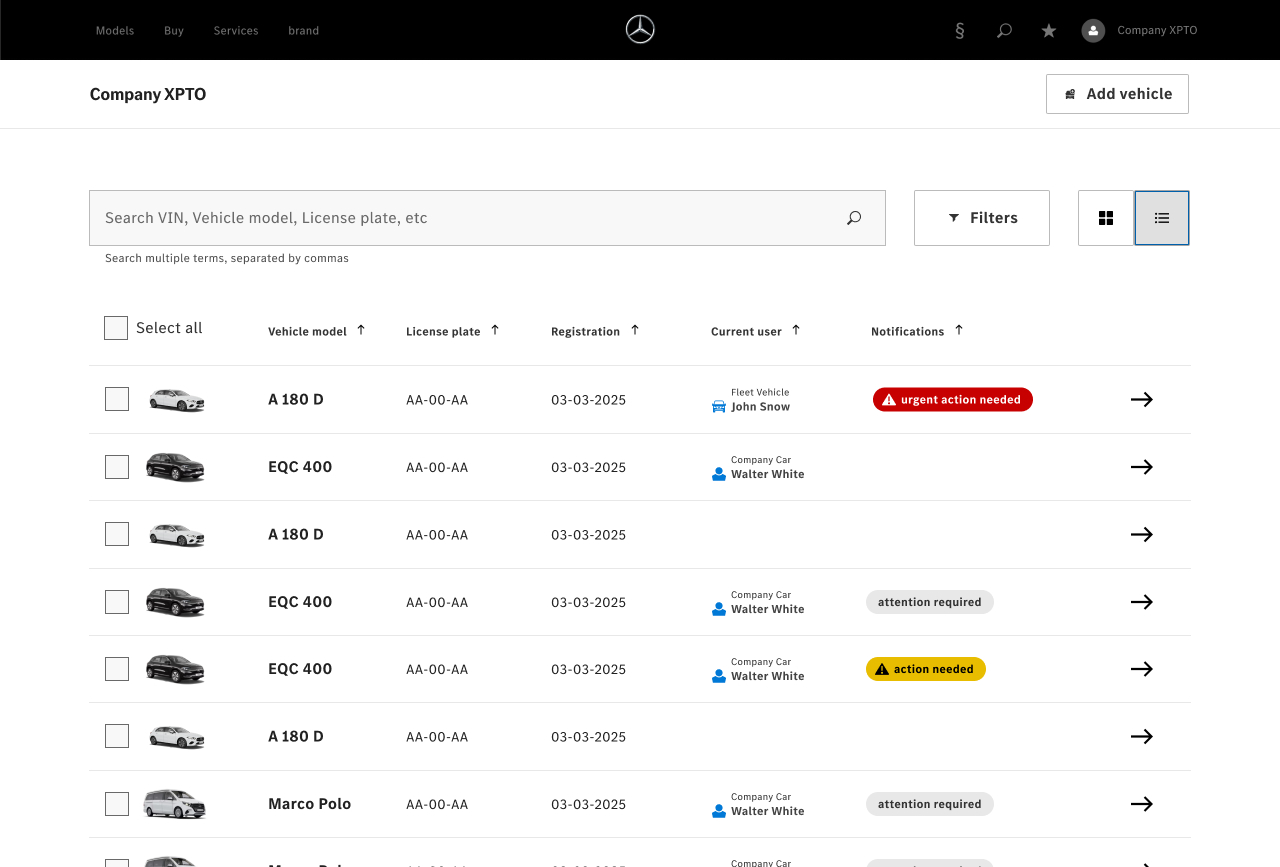1280x867 pixels.
Task: Click the search bar magnifier icon
Action: pos(854,218)
